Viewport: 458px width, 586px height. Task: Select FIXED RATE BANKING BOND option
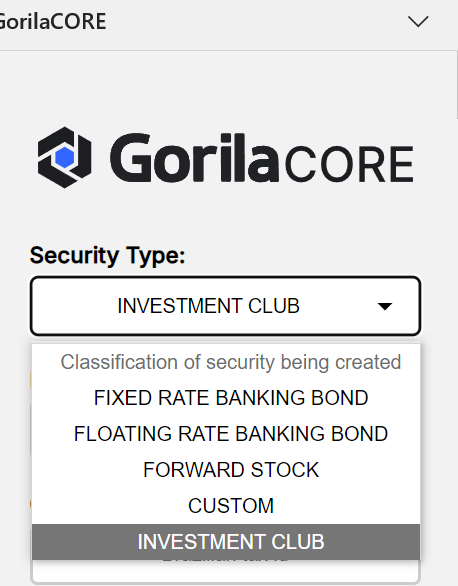(231, 398)
